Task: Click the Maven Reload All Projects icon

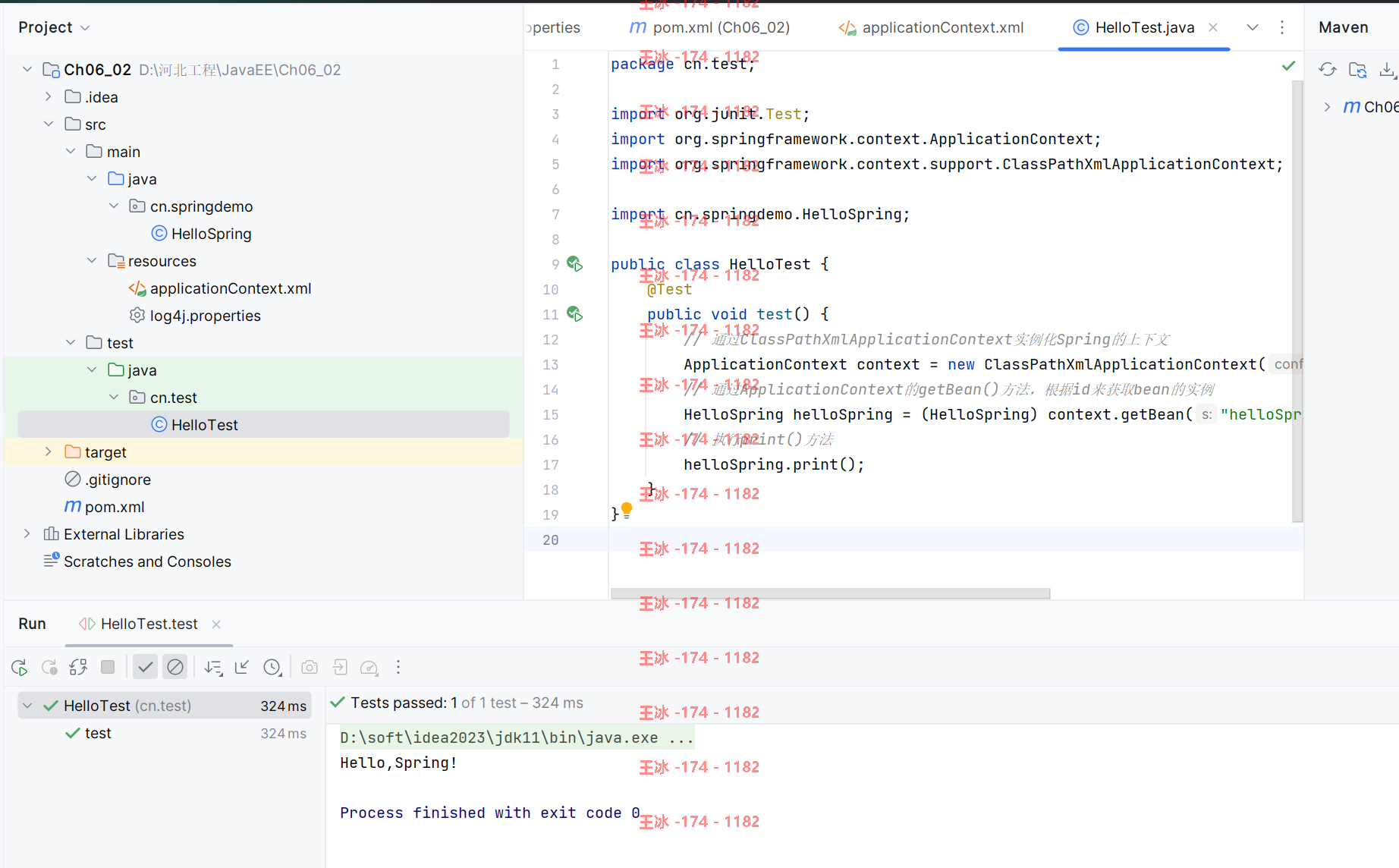Action: (x=1328, y=70)
